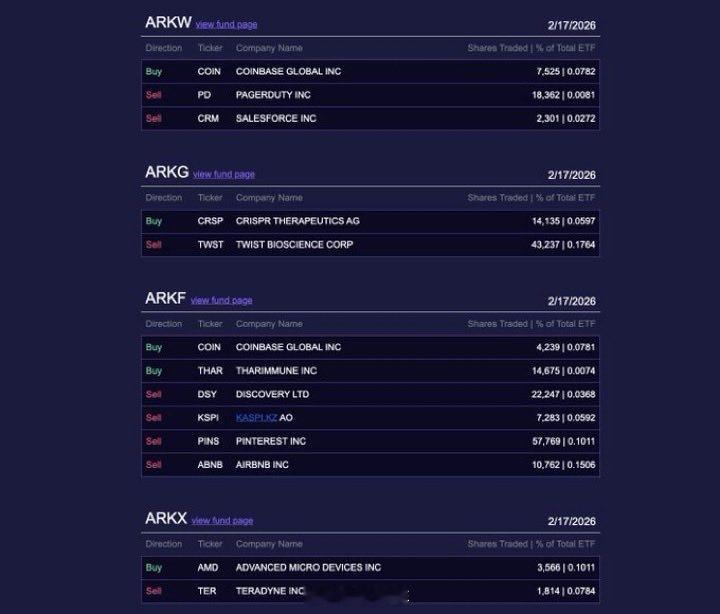
Task: Click the Ticker column header in ARKG table
Action: 210,197
